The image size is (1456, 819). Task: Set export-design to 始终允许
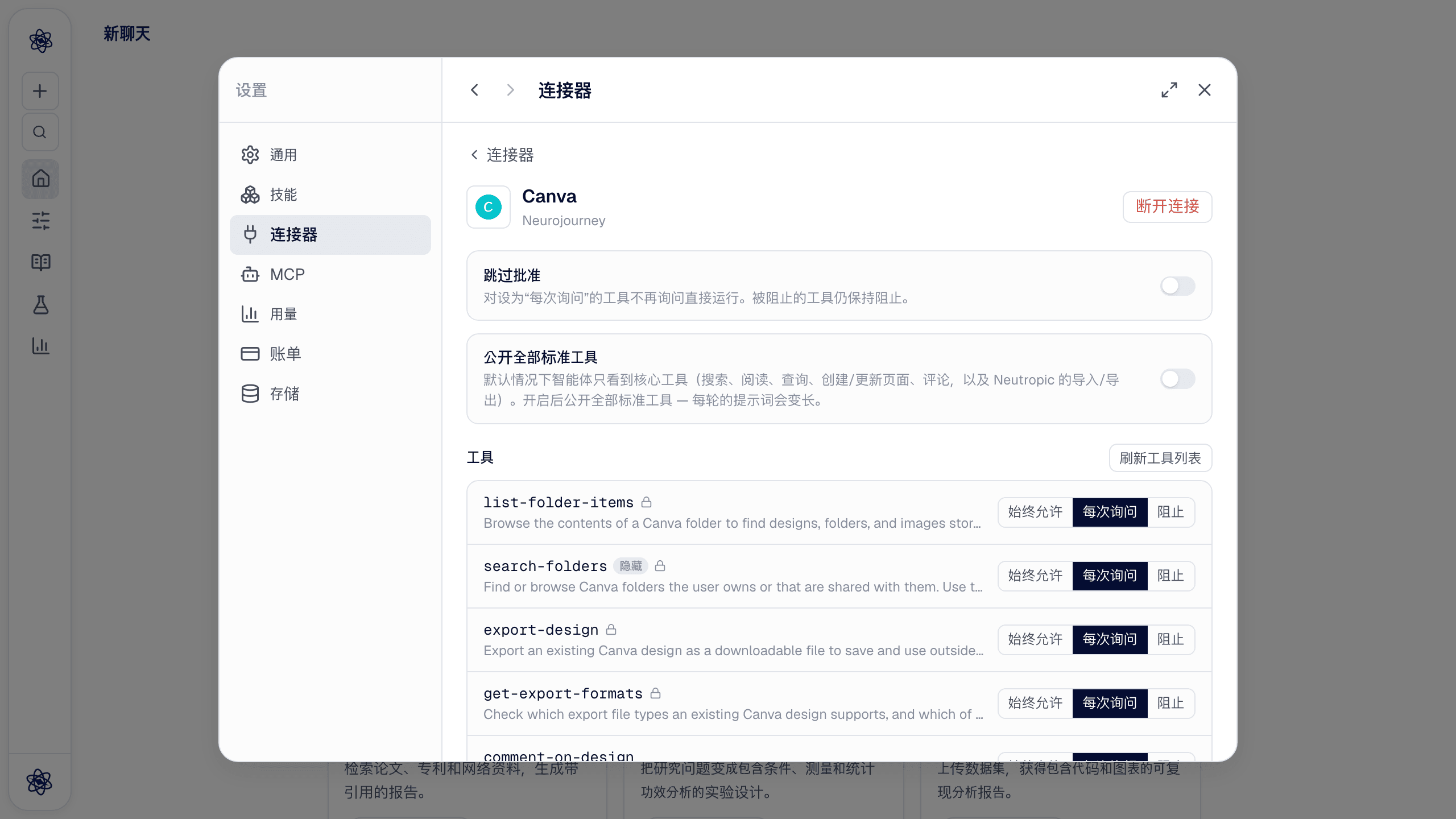(1035, 639)
